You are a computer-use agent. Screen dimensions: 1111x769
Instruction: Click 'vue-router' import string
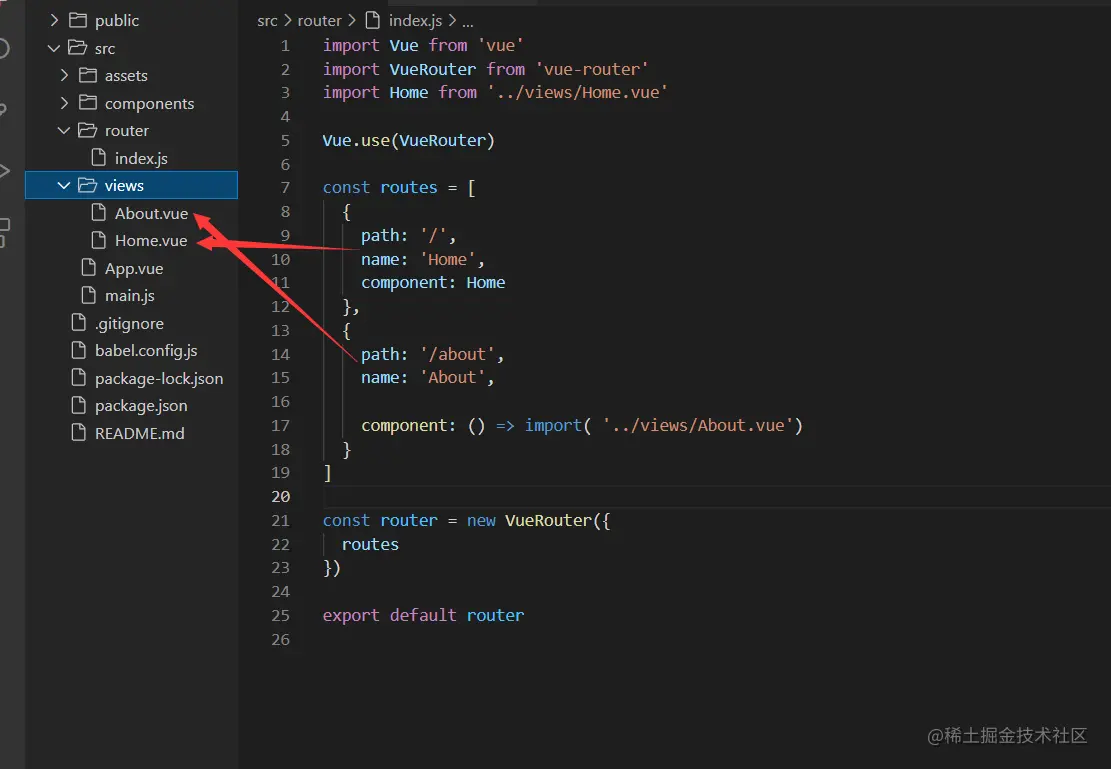tap(592, 69)
